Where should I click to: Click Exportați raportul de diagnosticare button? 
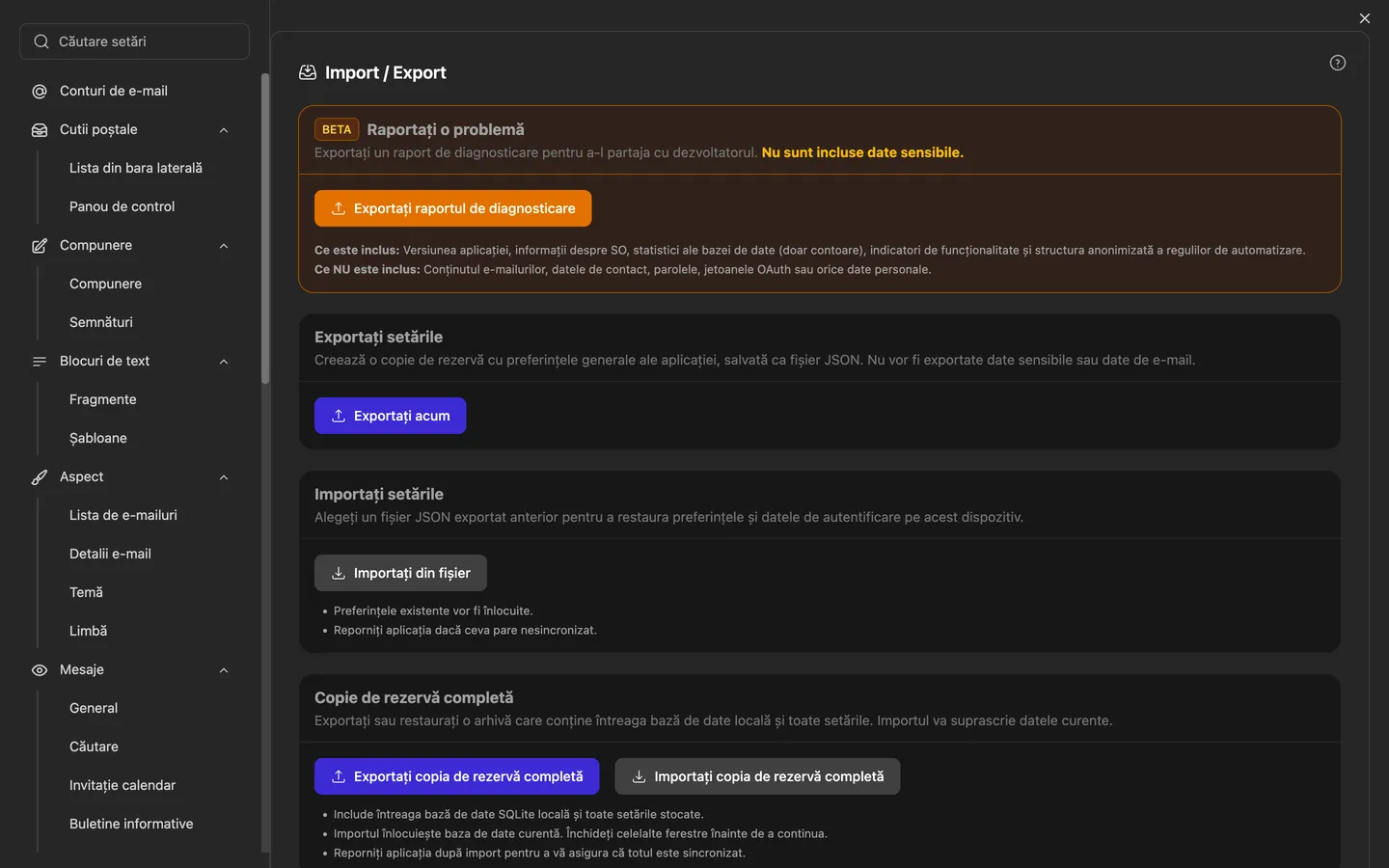(x=452, y=208)
